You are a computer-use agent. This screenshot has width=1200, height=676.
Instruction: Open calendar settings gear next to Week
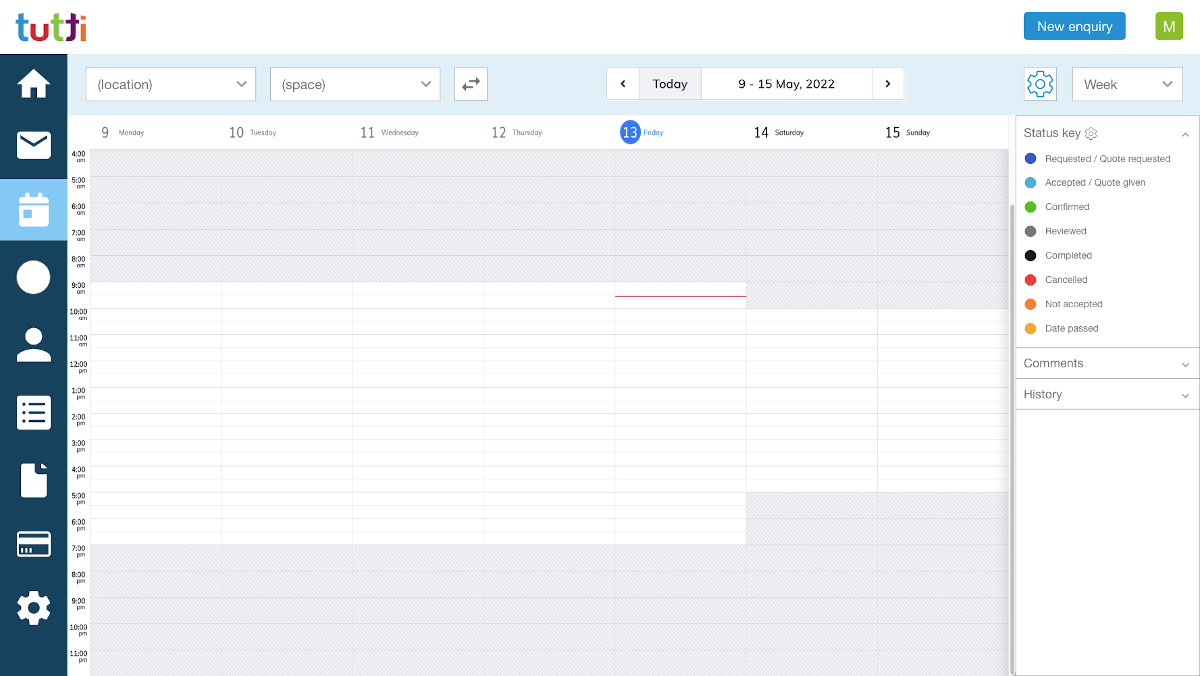click(x=1040, y=84)
